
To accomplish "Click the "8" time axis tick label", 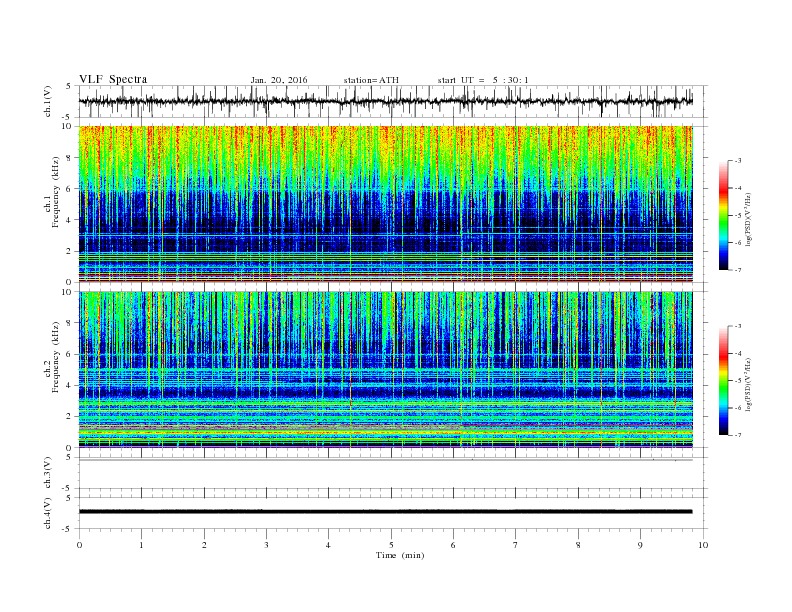I will click(x=578, y=545).
